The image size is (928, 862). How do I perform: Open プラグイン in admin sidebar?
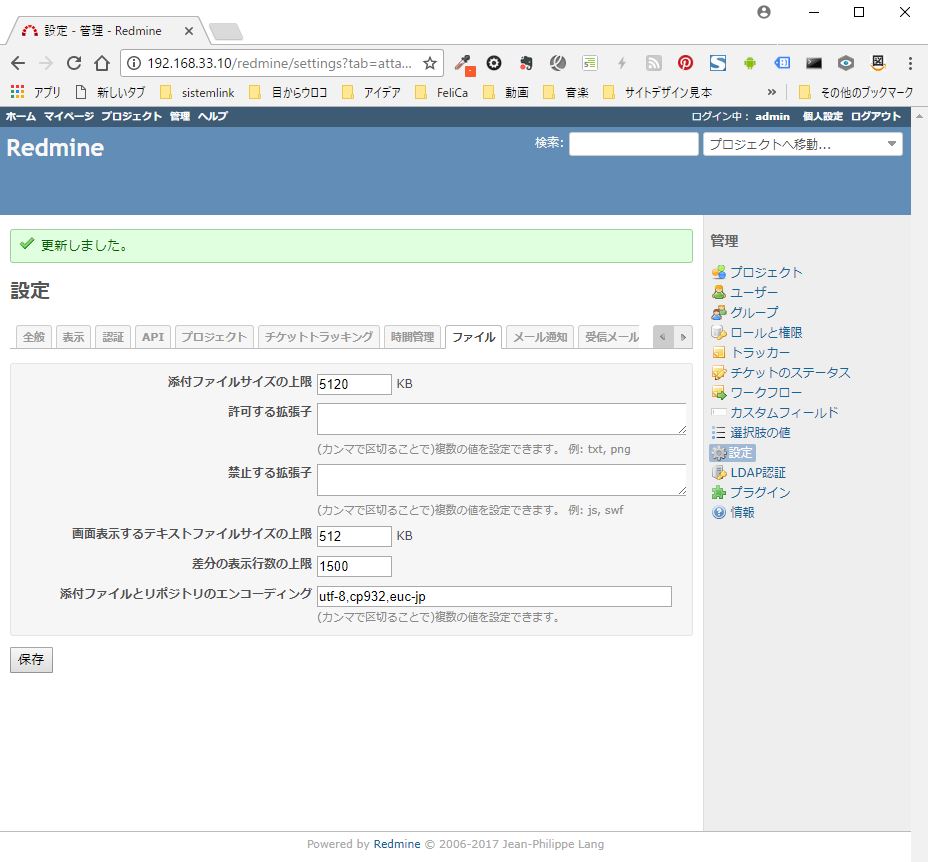[x=760, y=493]
